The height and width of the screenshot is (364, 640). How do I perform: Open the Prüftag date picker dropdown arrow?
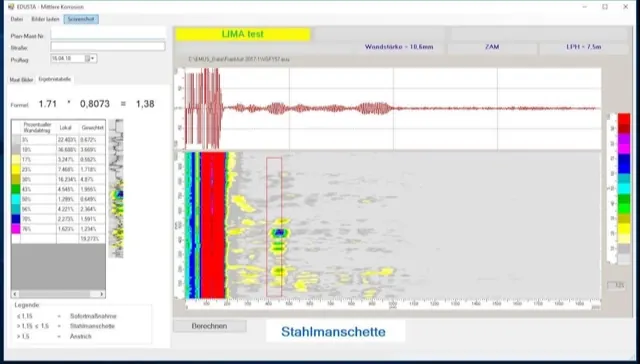tap(93, 59)
